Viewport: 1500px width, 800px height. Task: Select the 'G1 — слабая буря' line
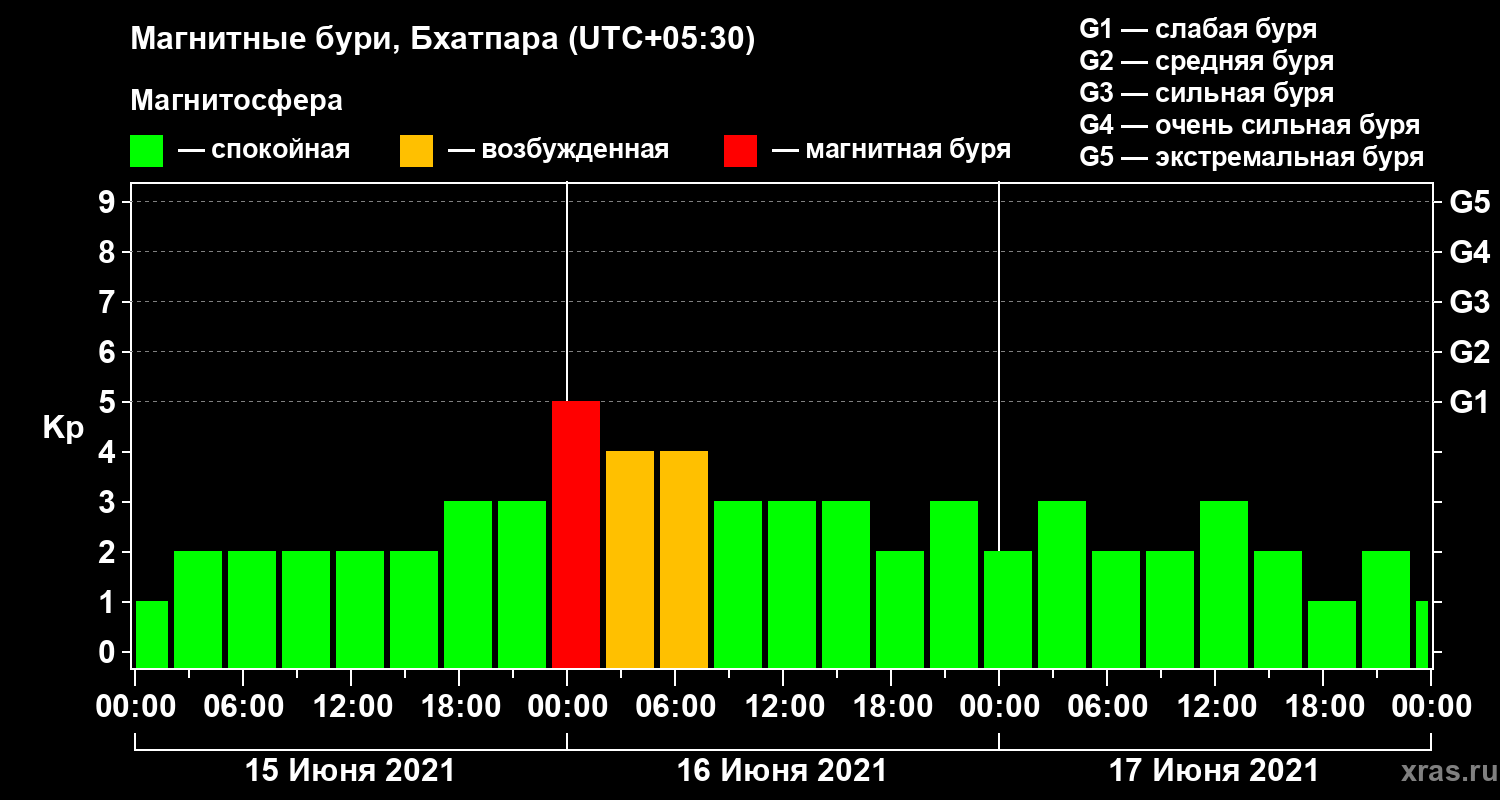click(1198, 28)
